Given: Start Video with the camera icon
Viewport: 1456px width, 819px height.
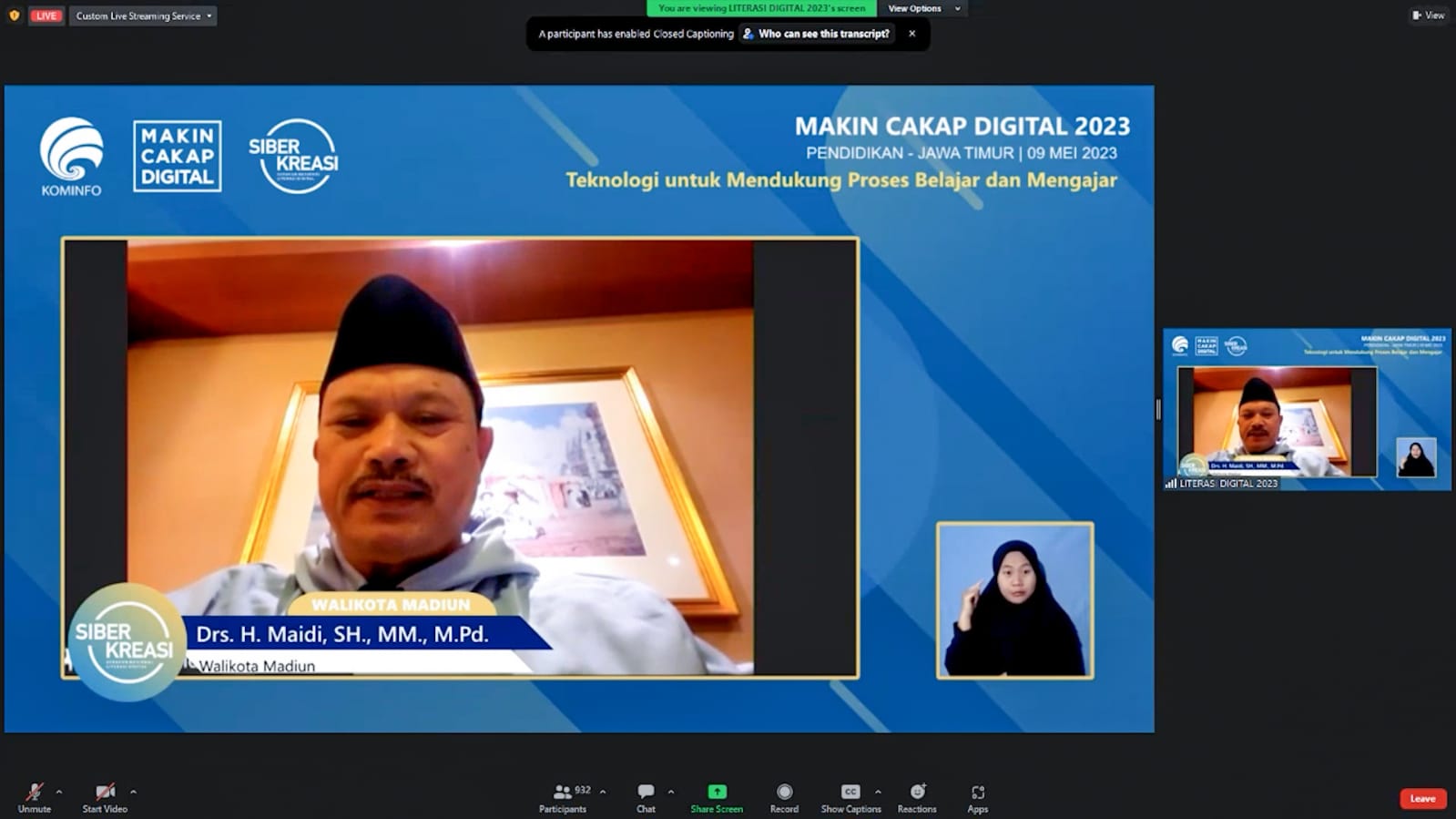Looking at the screenshot, I should pos(105,796).
